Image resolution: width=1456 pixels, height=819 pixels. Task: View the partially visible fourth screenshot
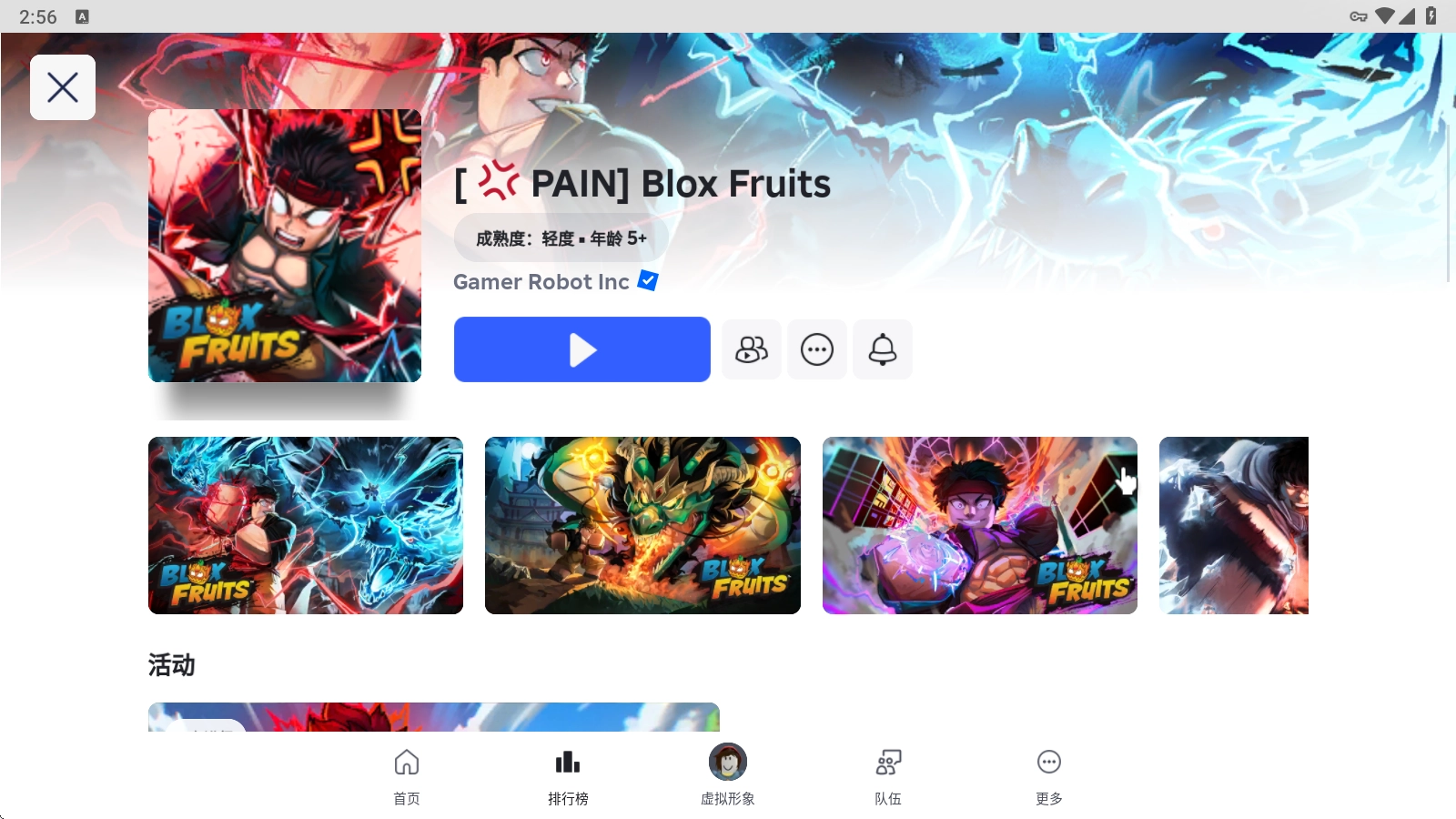(1234, 525)
